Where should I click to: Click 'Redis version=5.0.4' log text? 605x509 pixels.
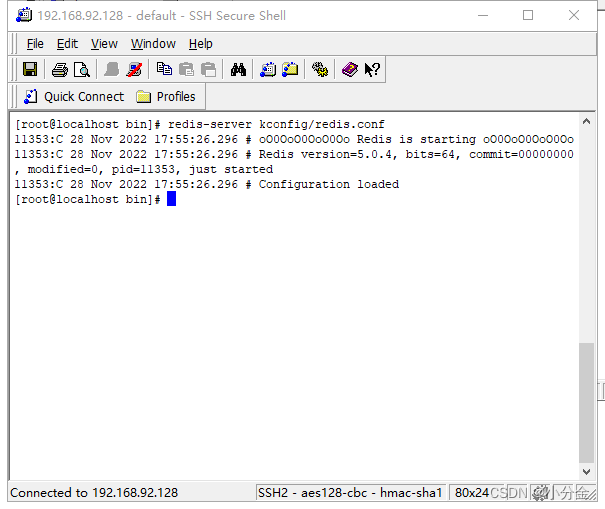(328, 154)
